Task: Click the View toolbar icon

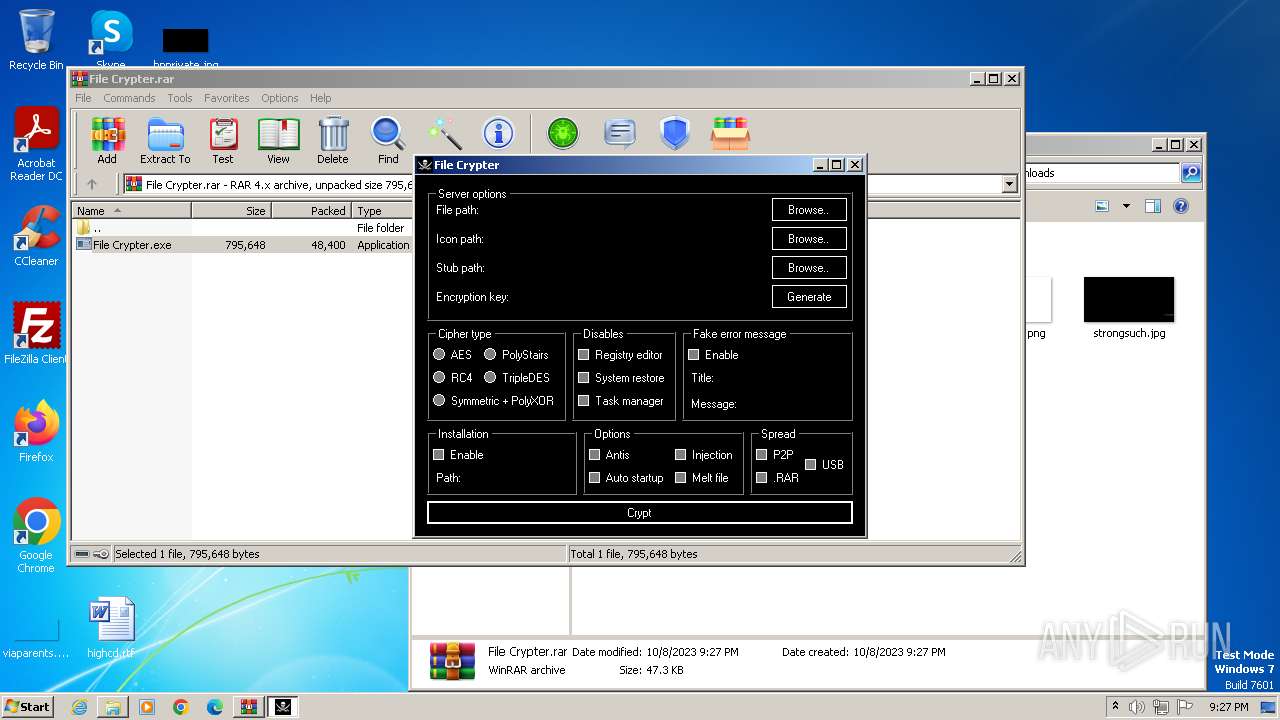Action: pyautogui.click(x=278, y=140)
